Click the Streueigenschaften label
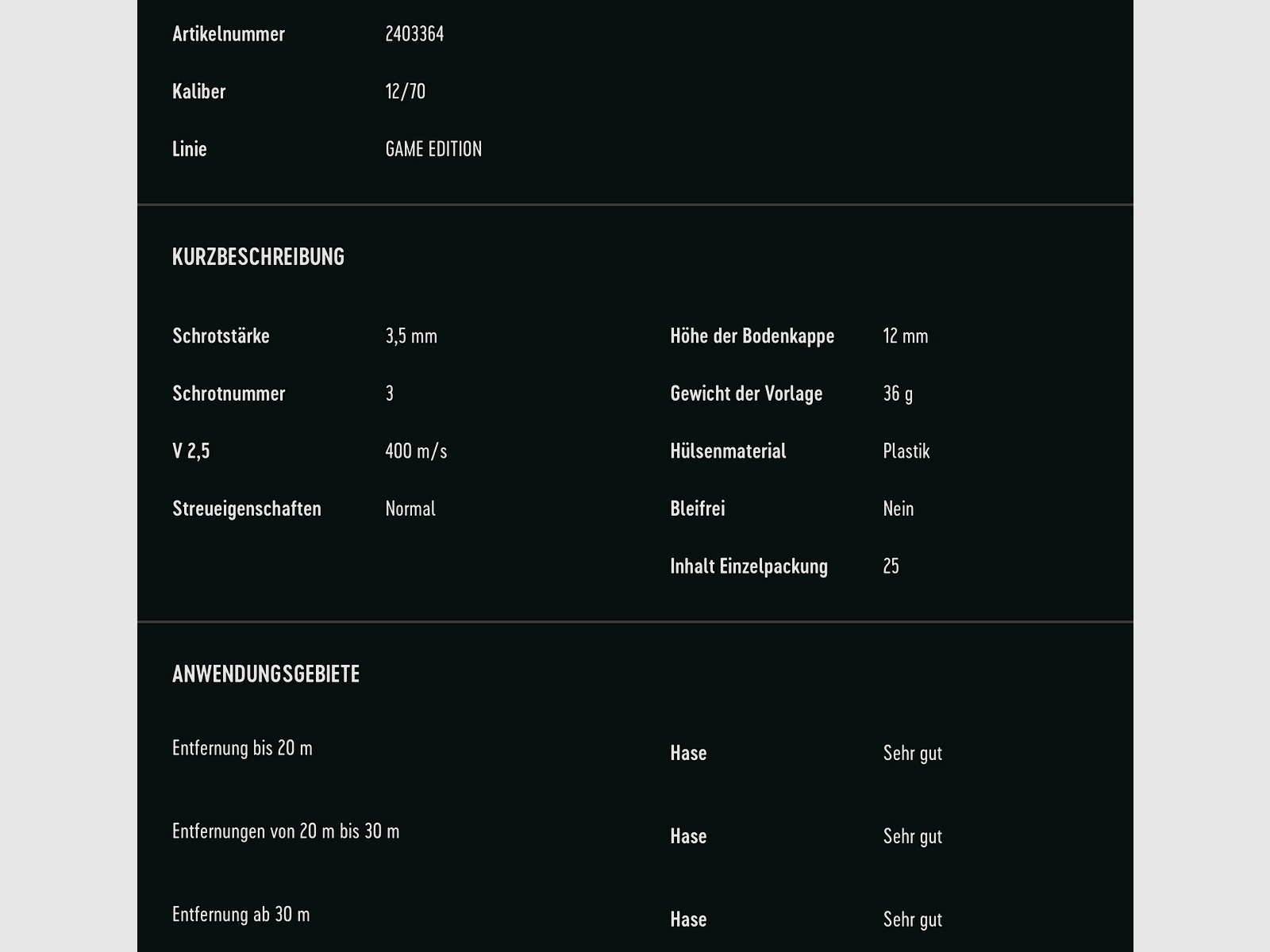The height and width of the screenshot is (952, 1270). [x=247, y=509]
